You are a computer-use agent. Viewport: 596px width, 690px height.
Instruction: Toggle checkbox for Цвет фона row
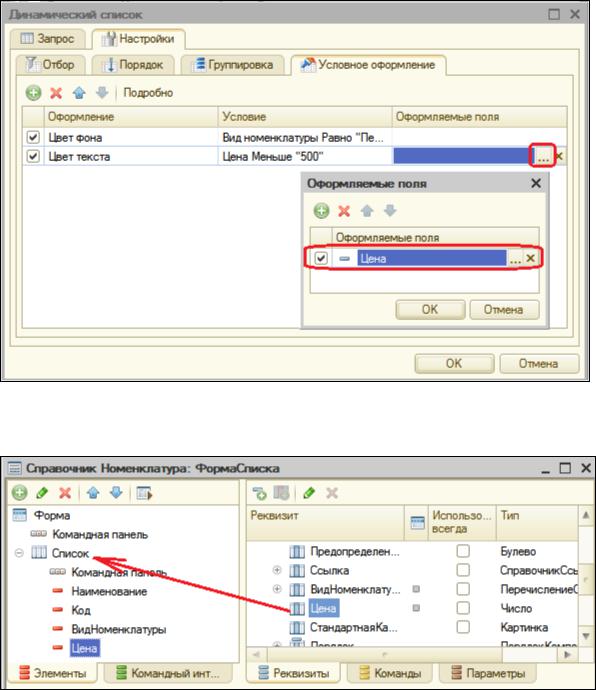click(33, 137)
